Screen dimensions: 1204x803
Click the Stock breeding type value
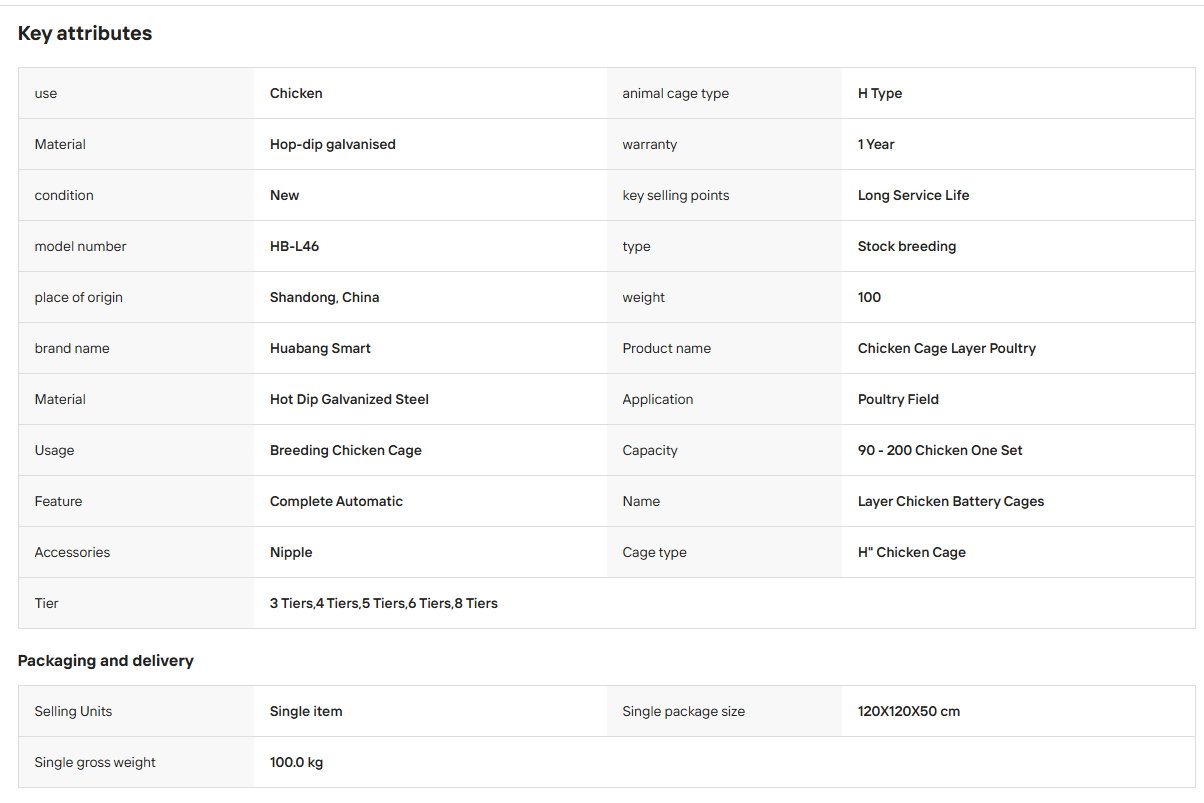pos(907,246)
